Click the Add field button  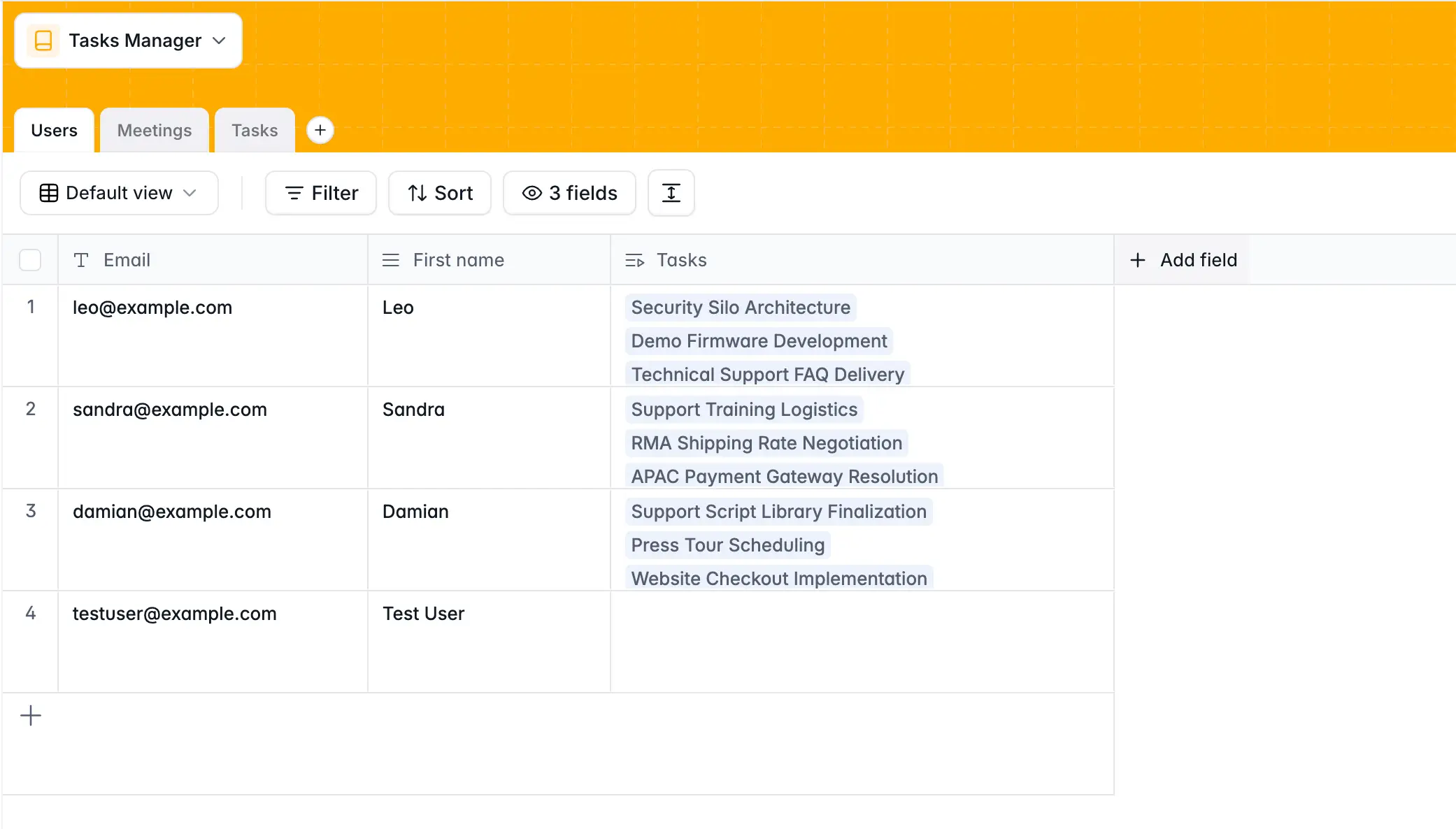(x=1183, y=259)
